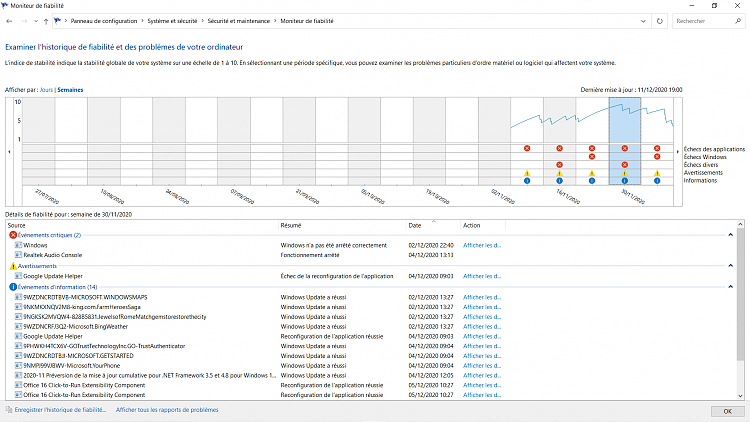
Task: Switch chart view to Jours
Action: pyautogui.click(x=46, y=90)
